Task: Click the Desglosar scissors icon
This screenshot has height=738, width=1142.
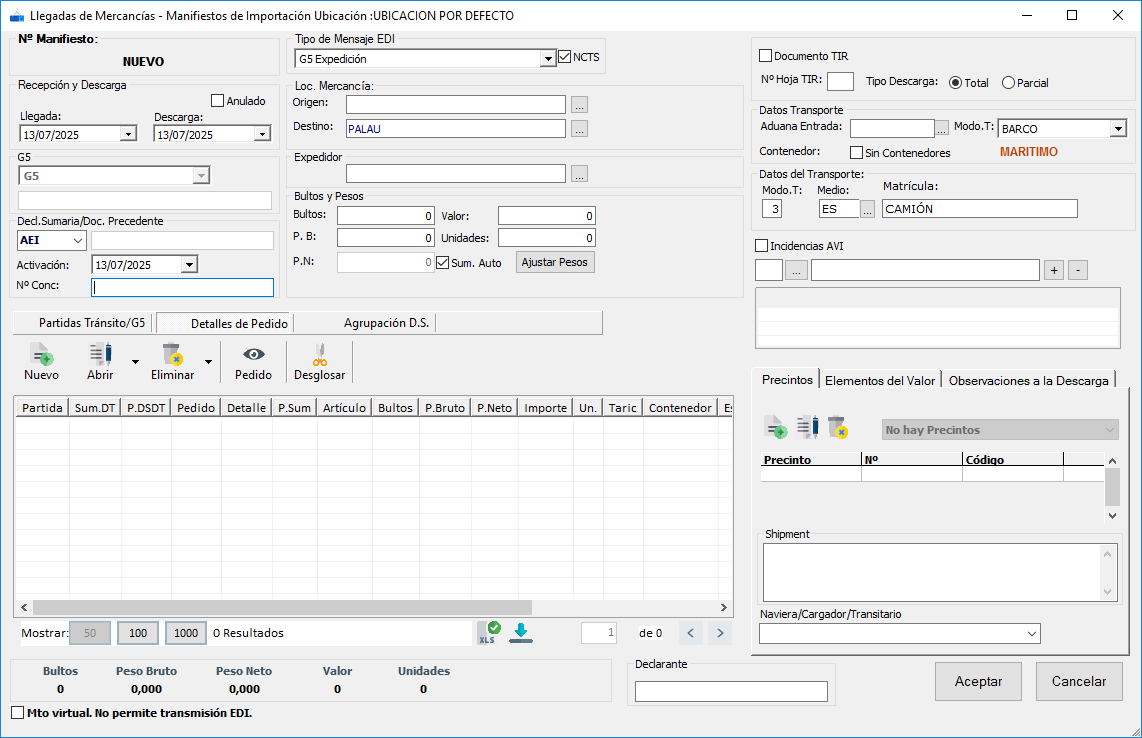Action: pos(319,354)
